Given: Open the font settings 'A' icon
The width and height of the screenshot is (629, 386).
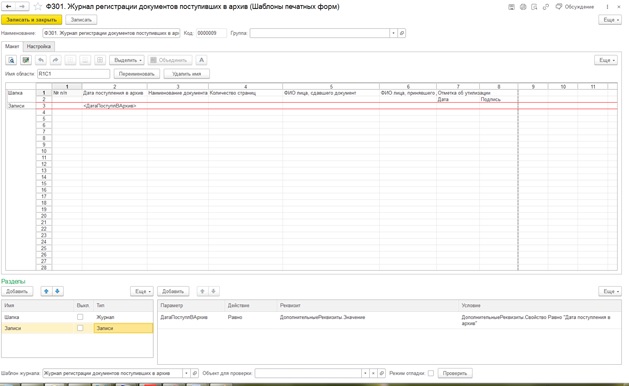Looking at the screenshot, I should [x=201, y=60].
